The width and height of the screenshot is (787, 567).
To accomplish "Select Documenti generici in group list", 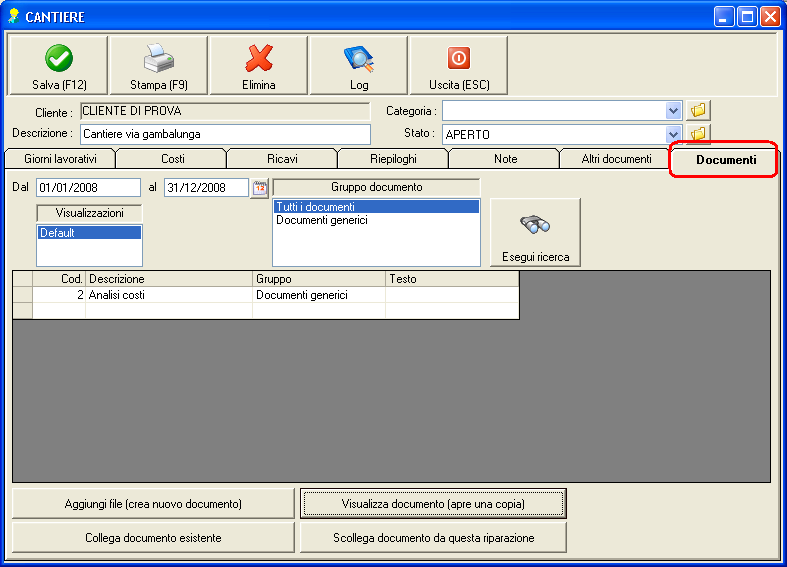I will [376, 220].
